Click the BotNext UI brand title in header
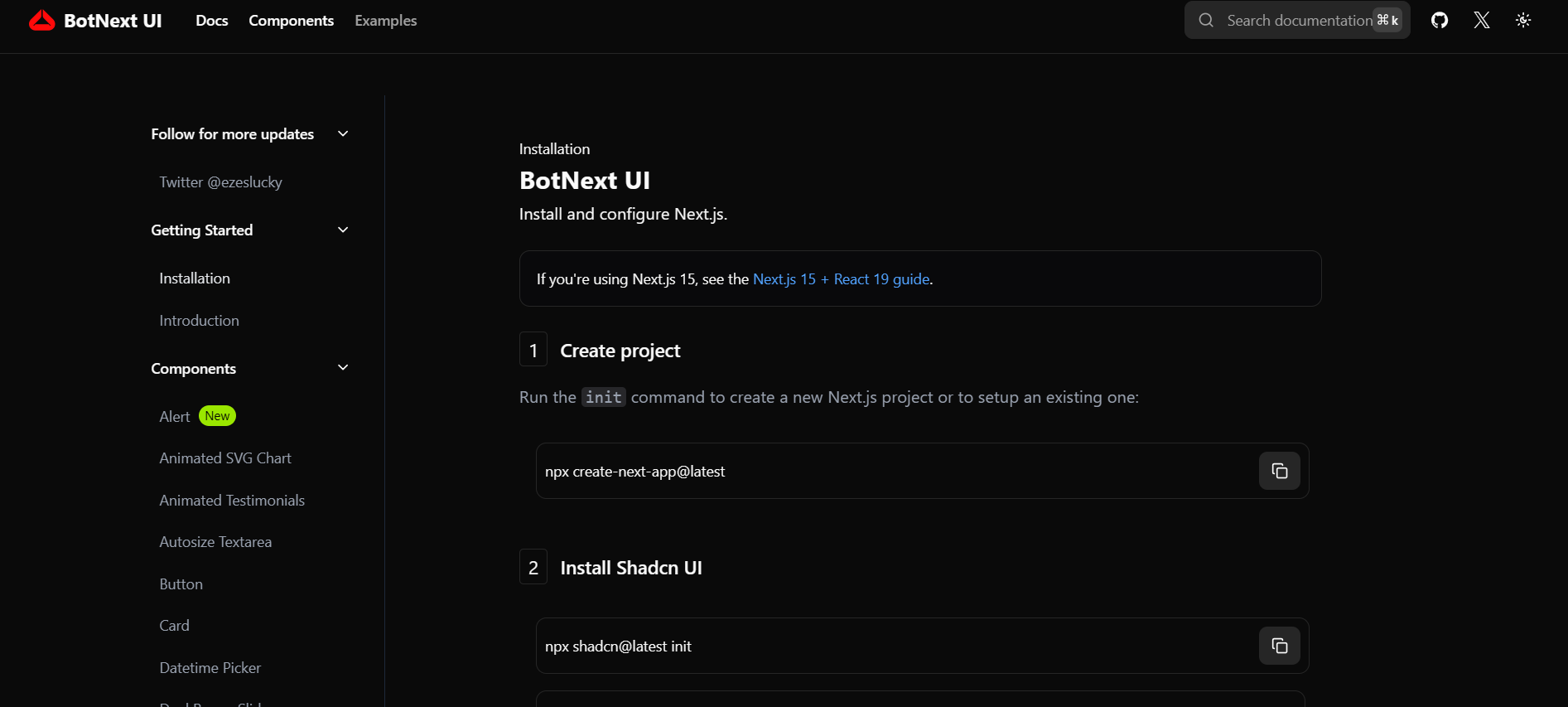 [x=113, y=21]
